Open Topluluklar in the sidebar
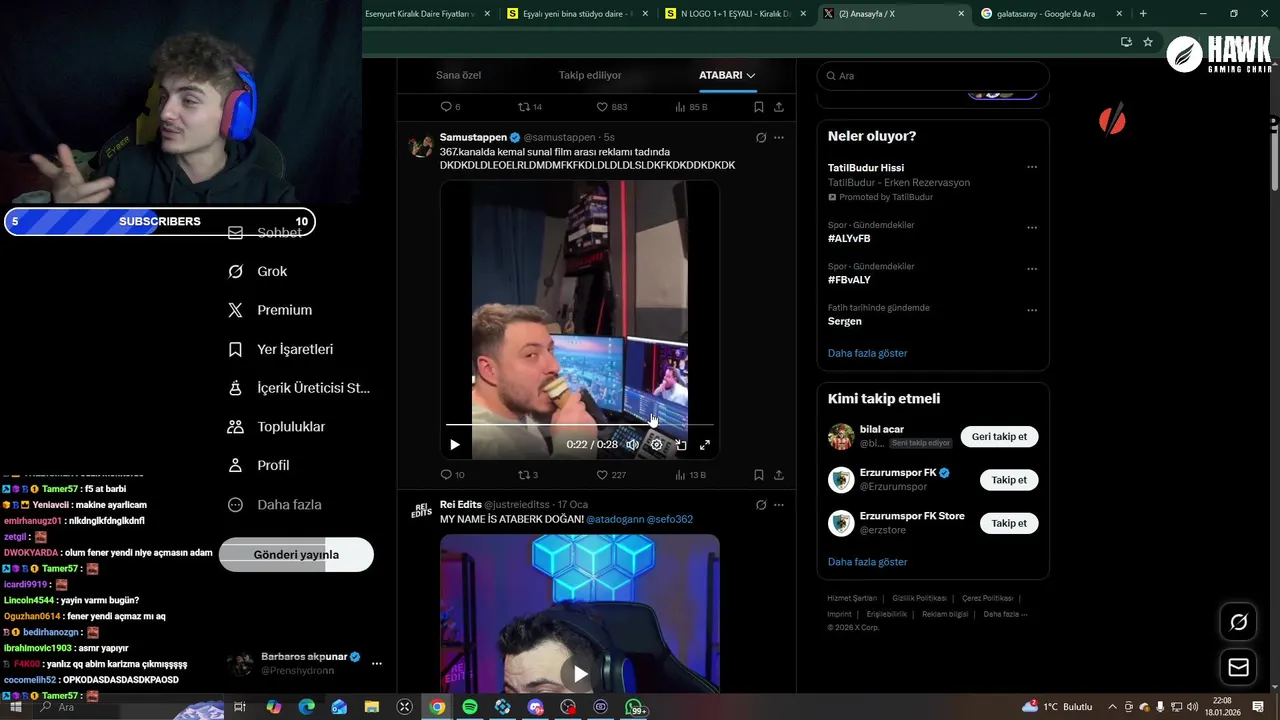 tap(277, 427)
